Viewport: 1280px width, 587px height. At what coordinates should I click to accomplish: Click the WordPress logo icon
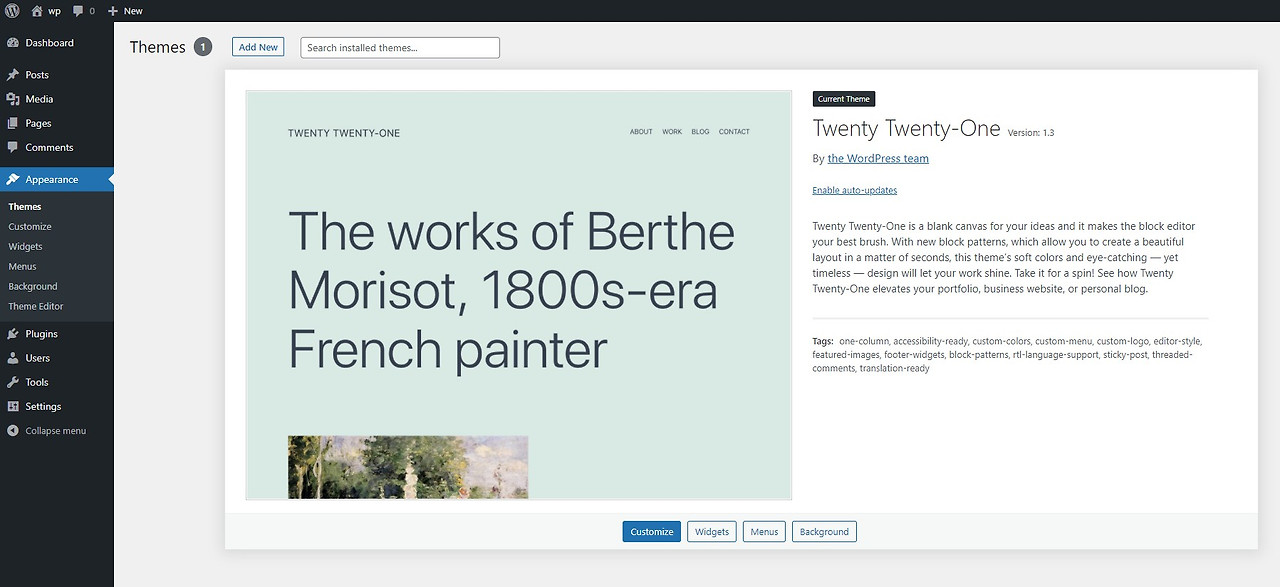point(13,10)
